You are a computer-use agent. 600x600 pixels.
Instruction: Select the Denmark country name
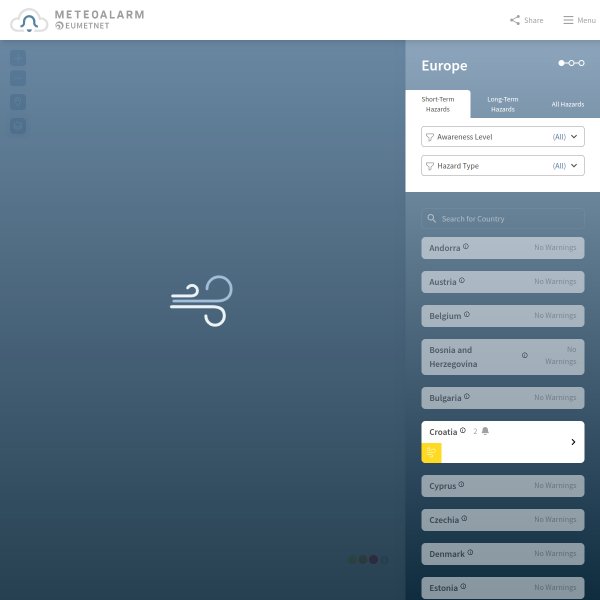tap(447, 554)
